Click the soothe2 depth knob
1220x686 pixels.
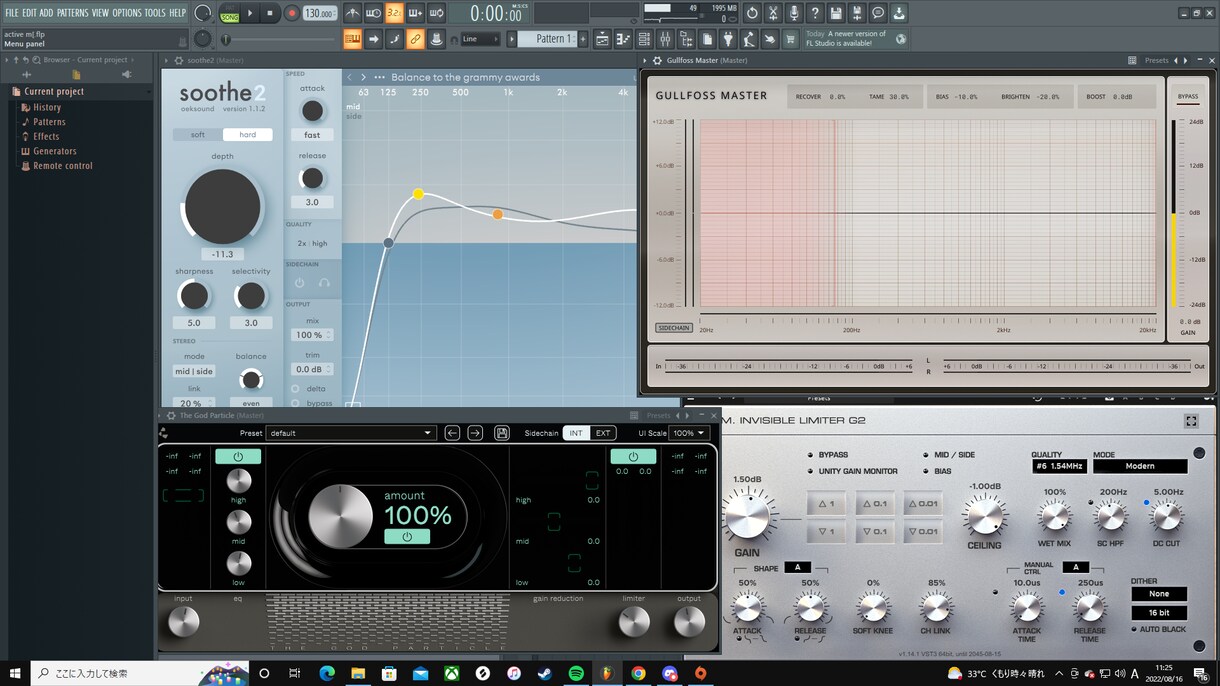click(222, 207)
